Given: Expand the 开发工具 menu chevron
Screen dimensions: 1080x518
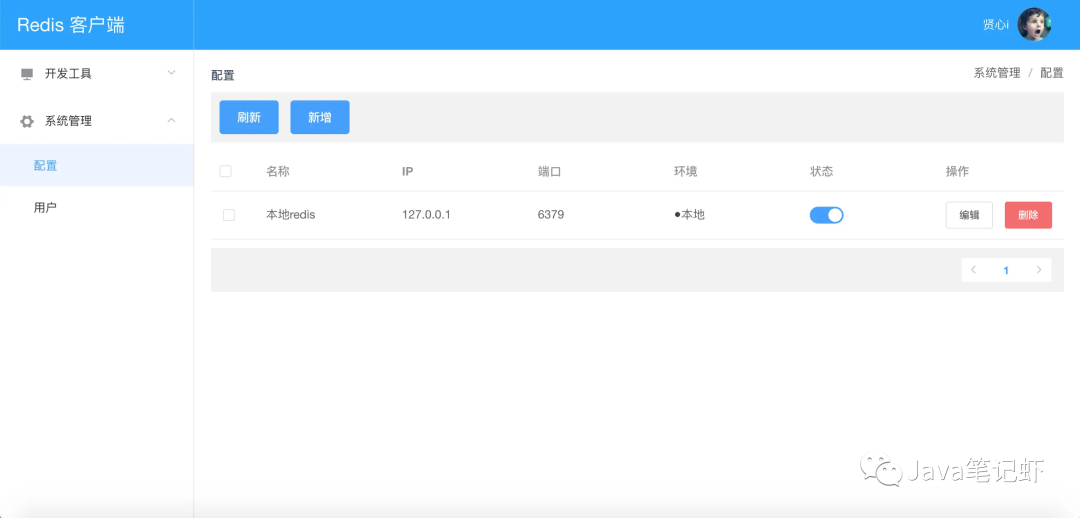Looking at the screenshot, I should pos(172,73).
